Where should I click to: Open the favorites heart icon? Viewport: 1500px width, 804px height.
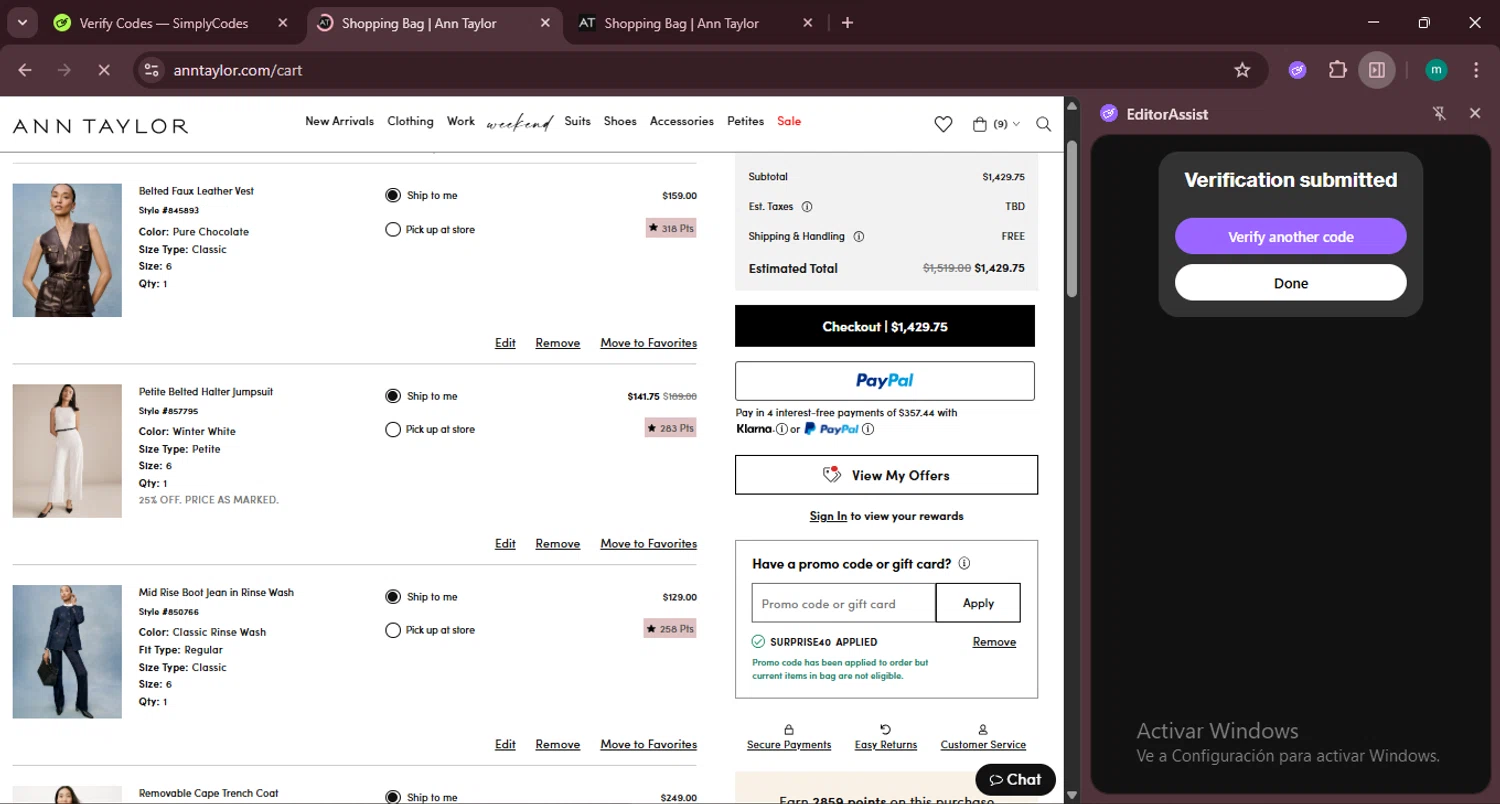943,124
